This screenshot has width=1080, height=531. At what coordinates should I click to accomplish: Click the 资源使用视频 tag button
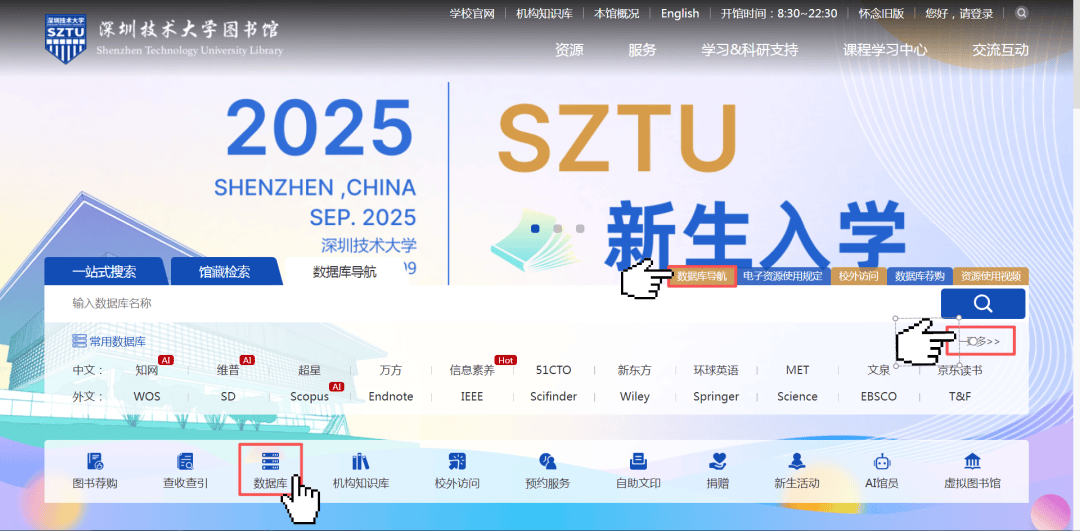990,276
